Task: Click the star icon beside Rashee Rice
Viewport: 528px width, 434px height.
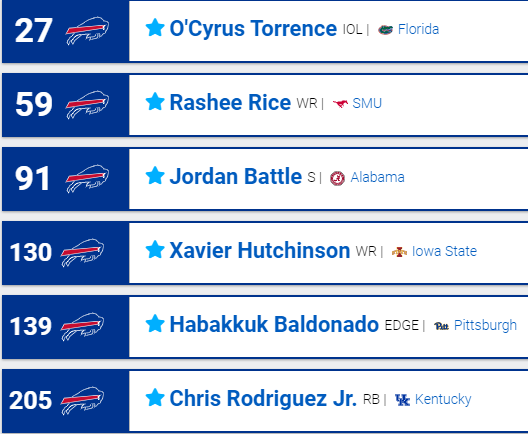Action: [155, 101]
